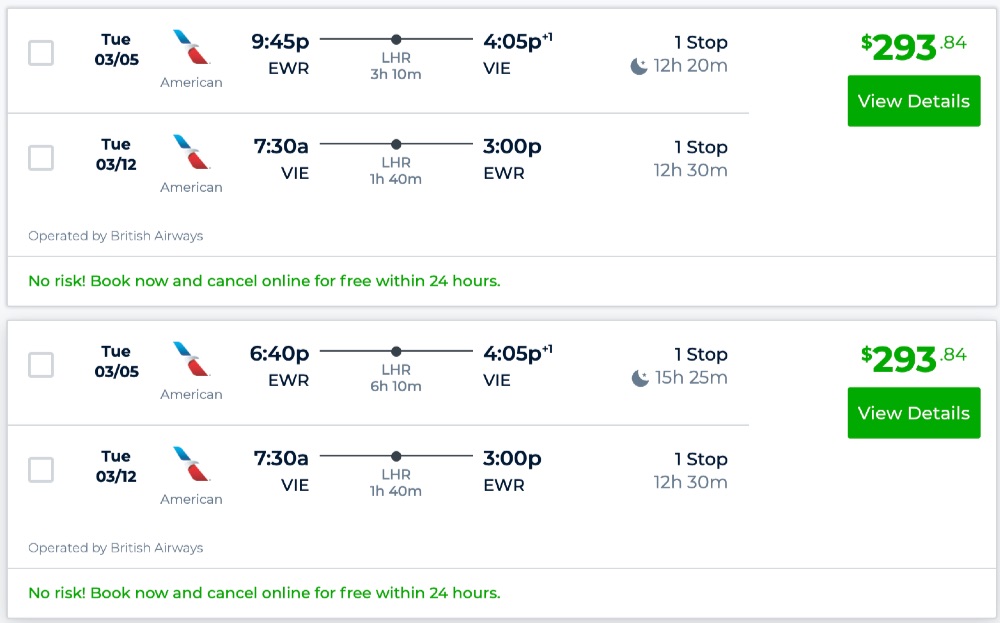Click the overnight moon icon beside 12h 20m
This screenshot has width=1000, height=623.
639,66
